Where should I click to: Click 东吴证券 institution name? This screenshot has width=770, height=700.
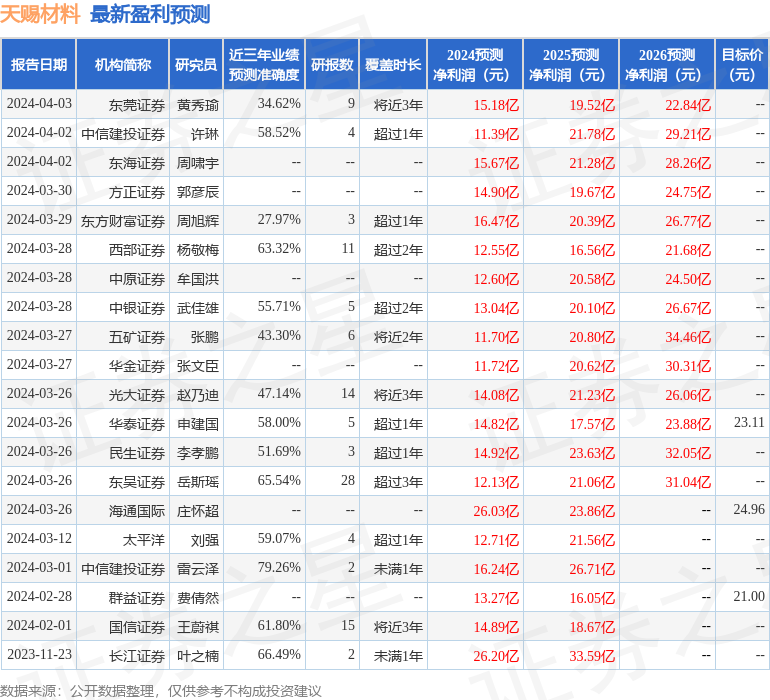pos(137,482)
